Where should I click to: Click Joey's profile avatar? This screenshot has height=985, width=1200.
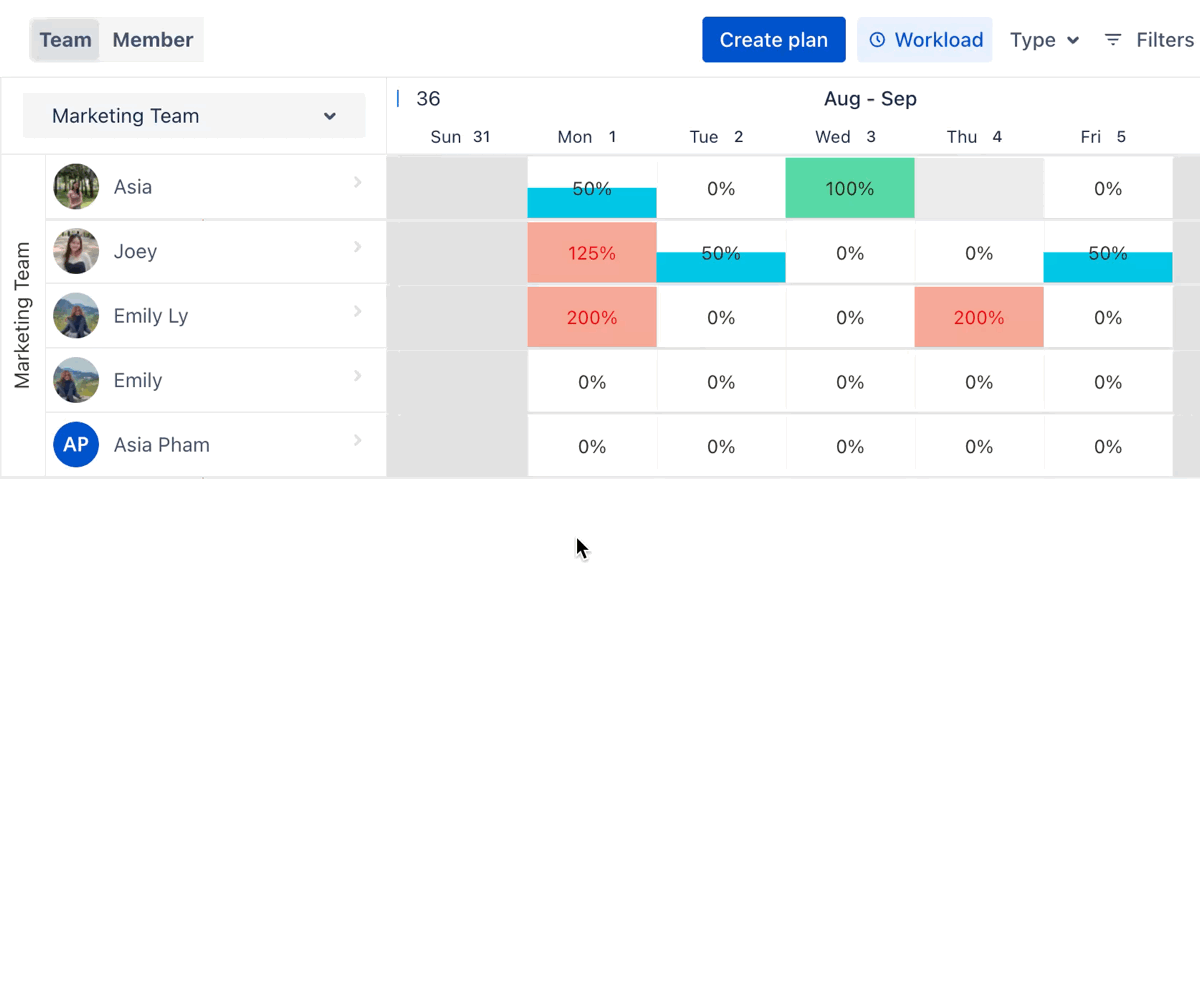(76, 251)
